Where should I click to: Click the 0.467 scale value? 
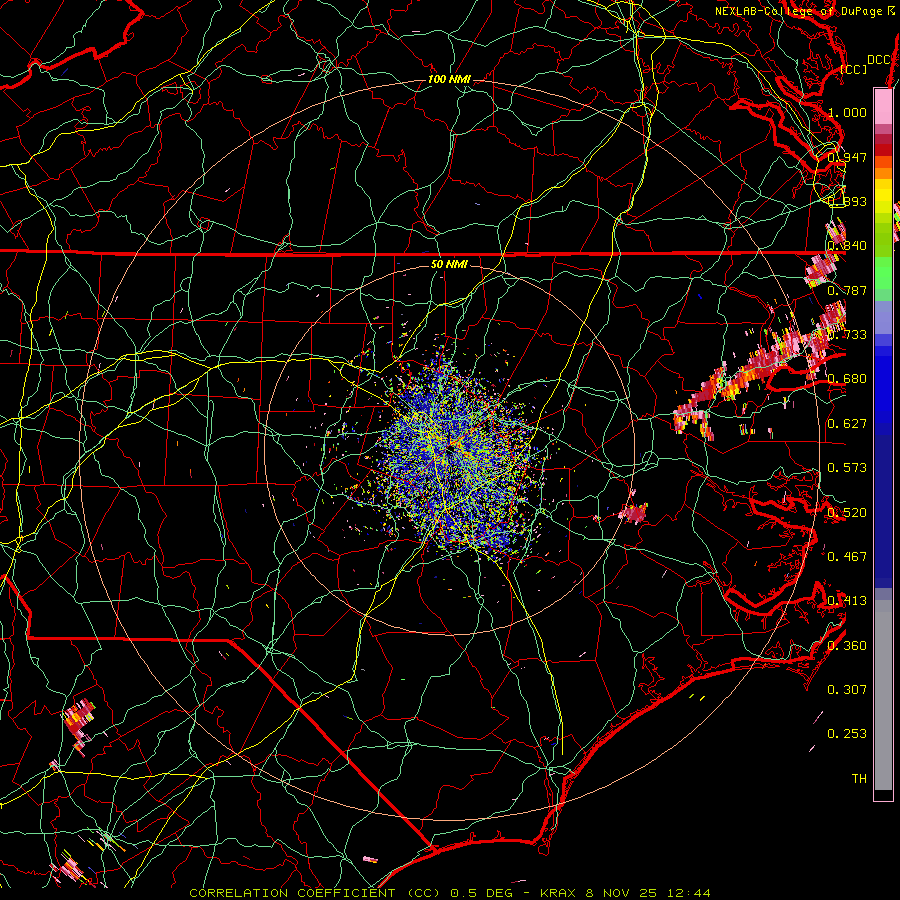pyautogui.click(x=847, y=557)
